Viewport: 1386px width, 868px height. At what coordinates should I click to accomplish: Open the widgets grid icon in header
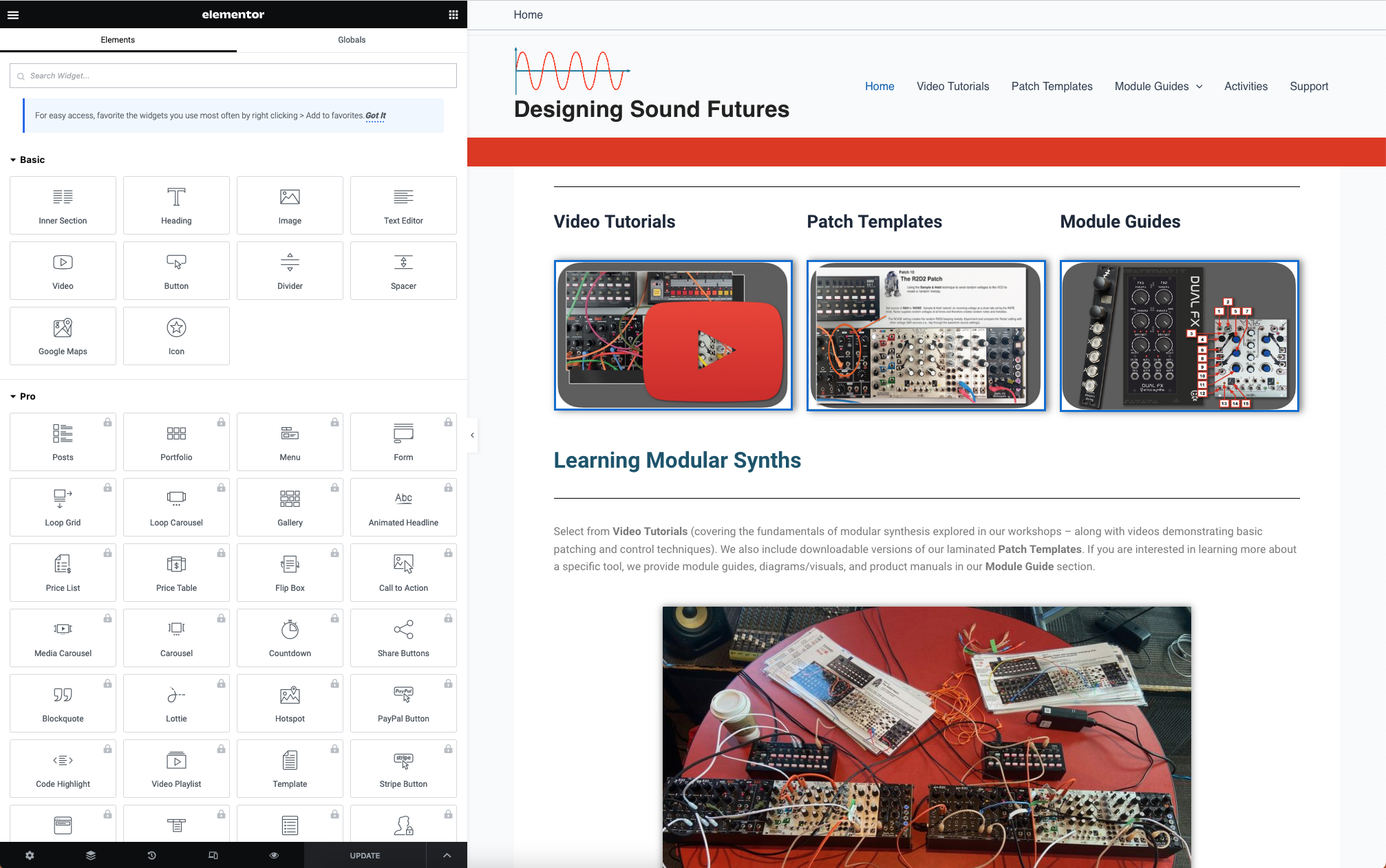coord(454,14)
